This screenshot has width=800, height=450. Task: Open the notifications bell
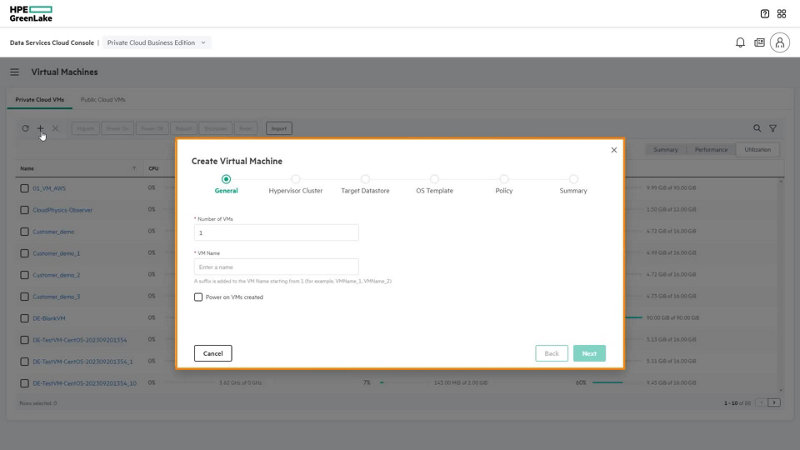click(740, 42)
